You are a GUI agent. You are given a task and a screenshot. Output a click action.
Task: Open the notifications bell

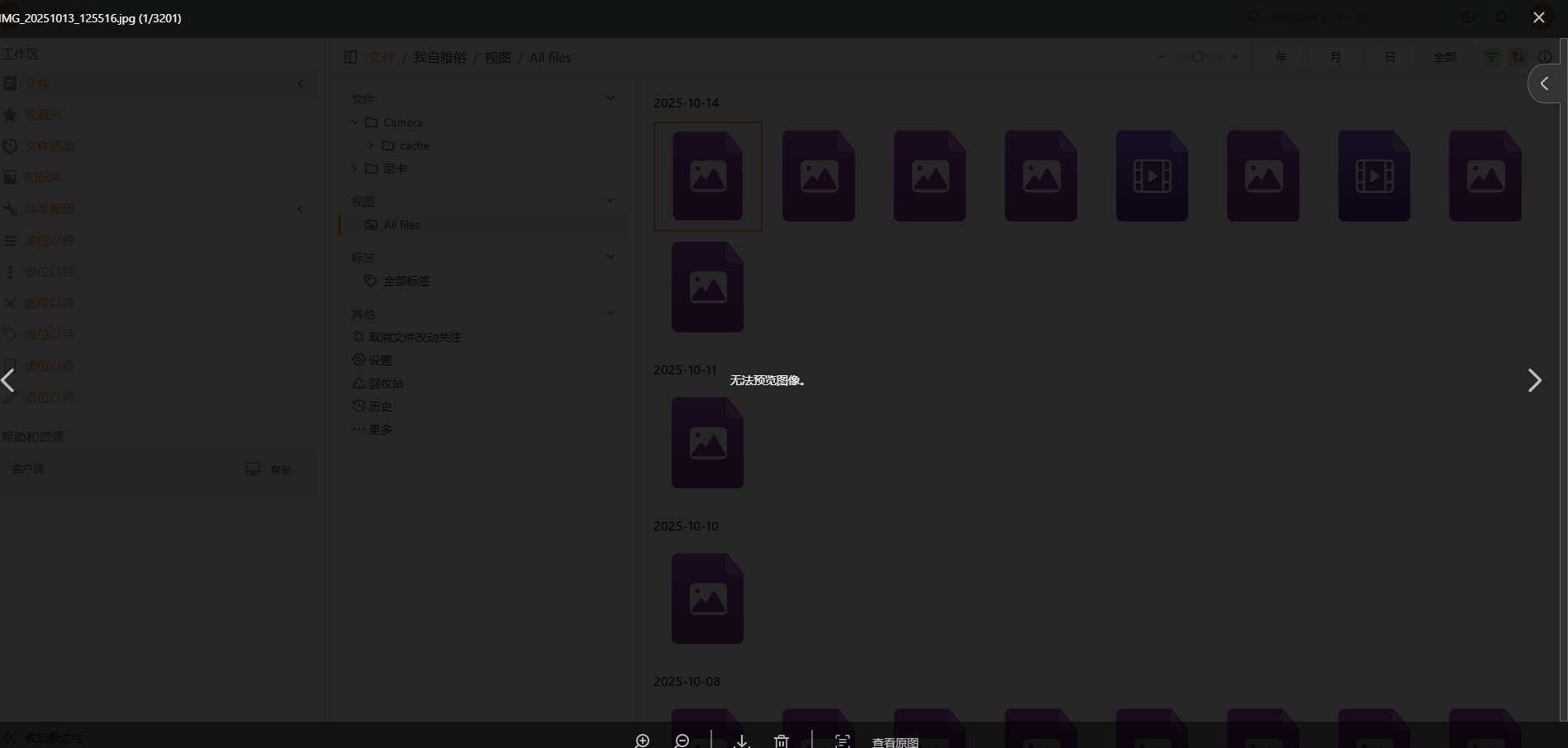tap(1502, 17)
